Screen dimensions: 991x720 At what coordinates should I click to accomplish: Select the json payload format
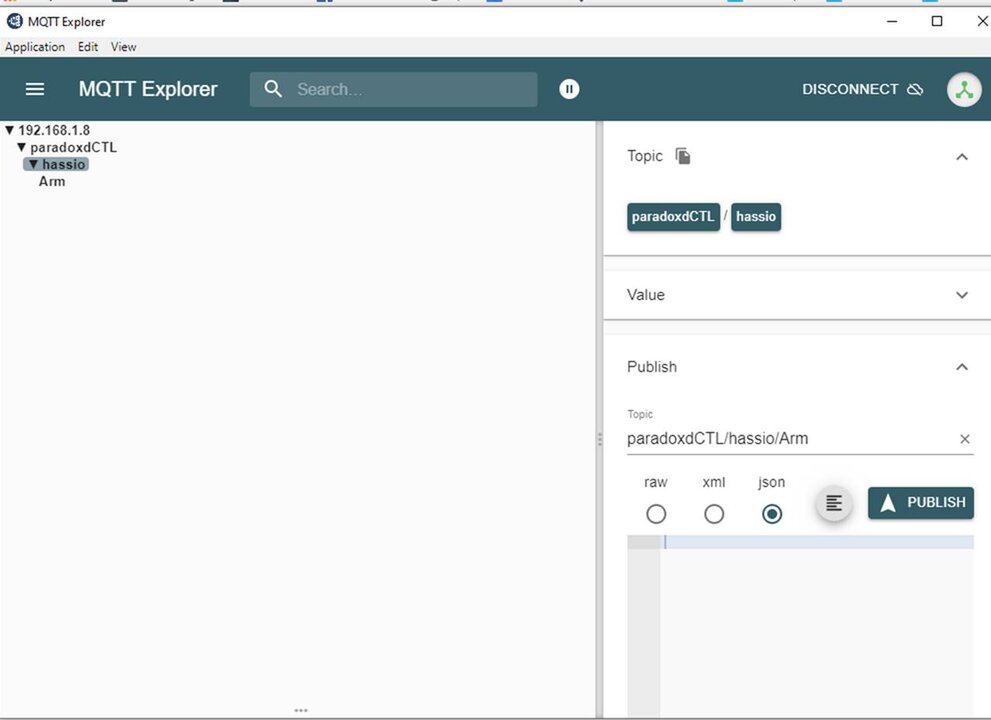pyautogui.click(x=772, y=514)
